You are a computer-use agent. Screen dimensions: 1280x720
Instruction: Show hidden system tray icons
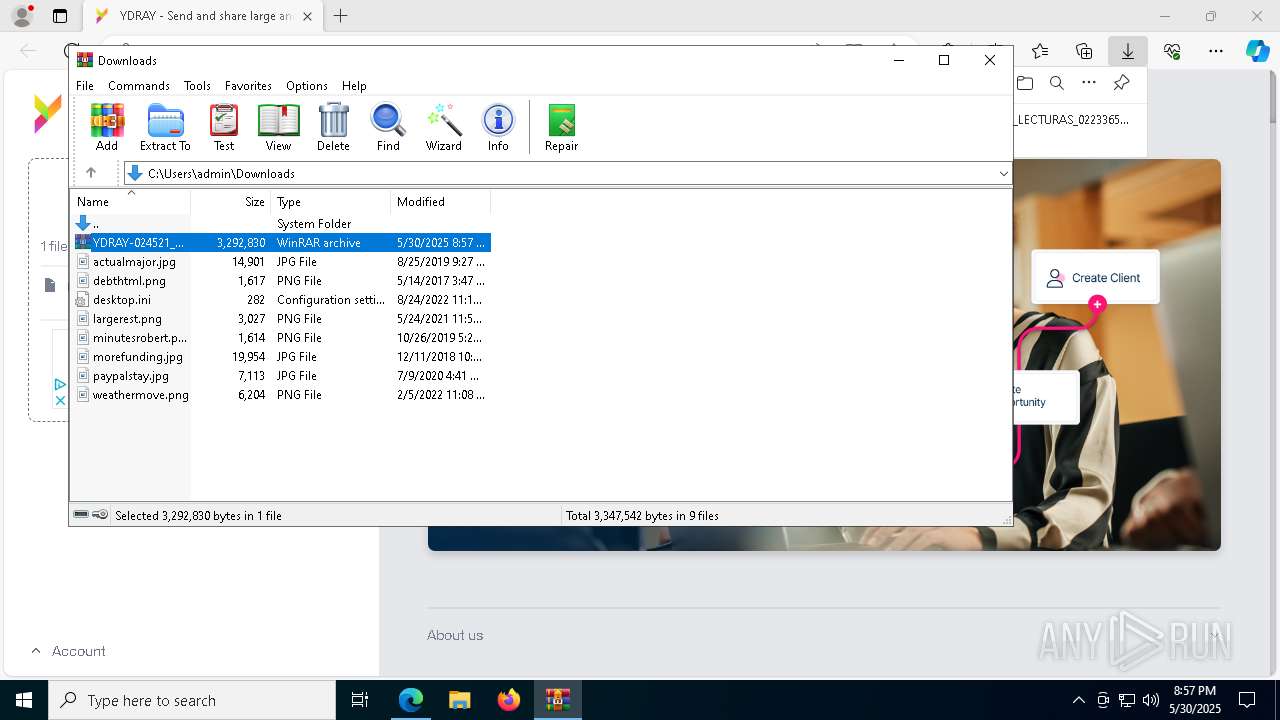1078,700
